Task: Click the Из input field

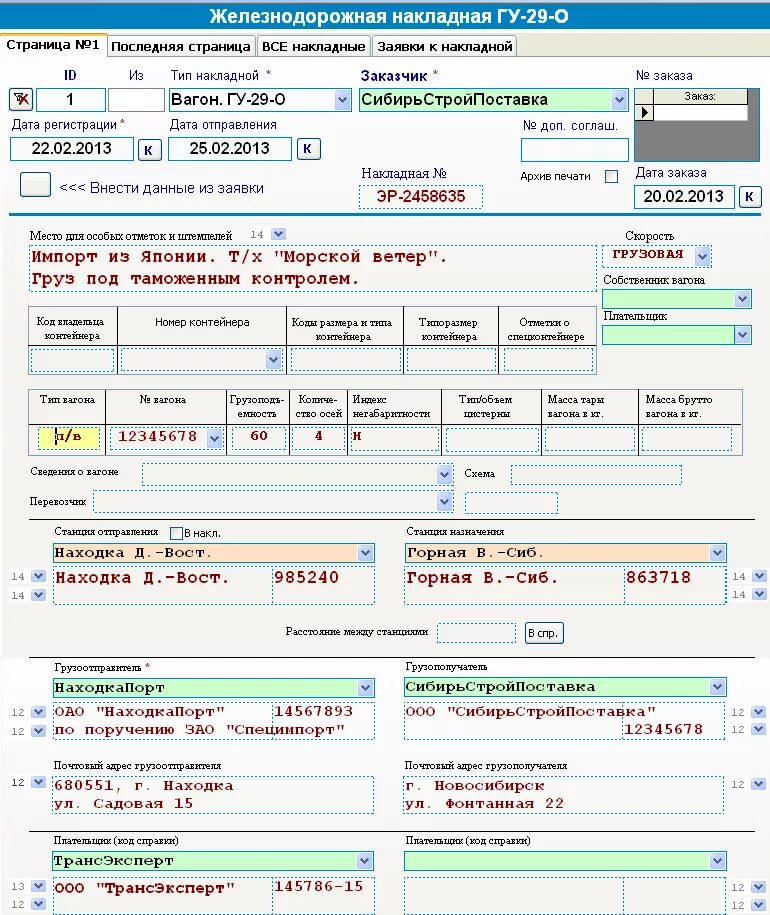Action: coord(136,100)
